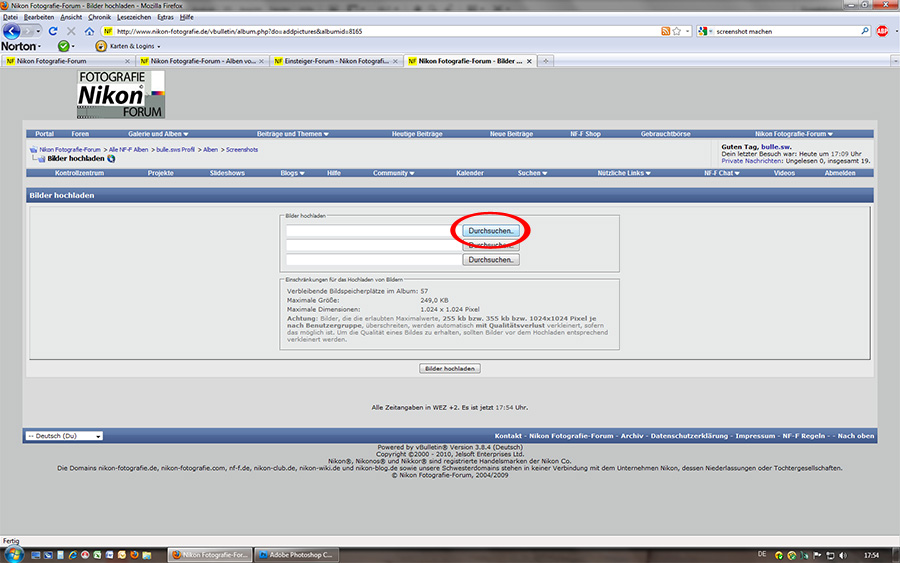Open the Extras menu

165,17
